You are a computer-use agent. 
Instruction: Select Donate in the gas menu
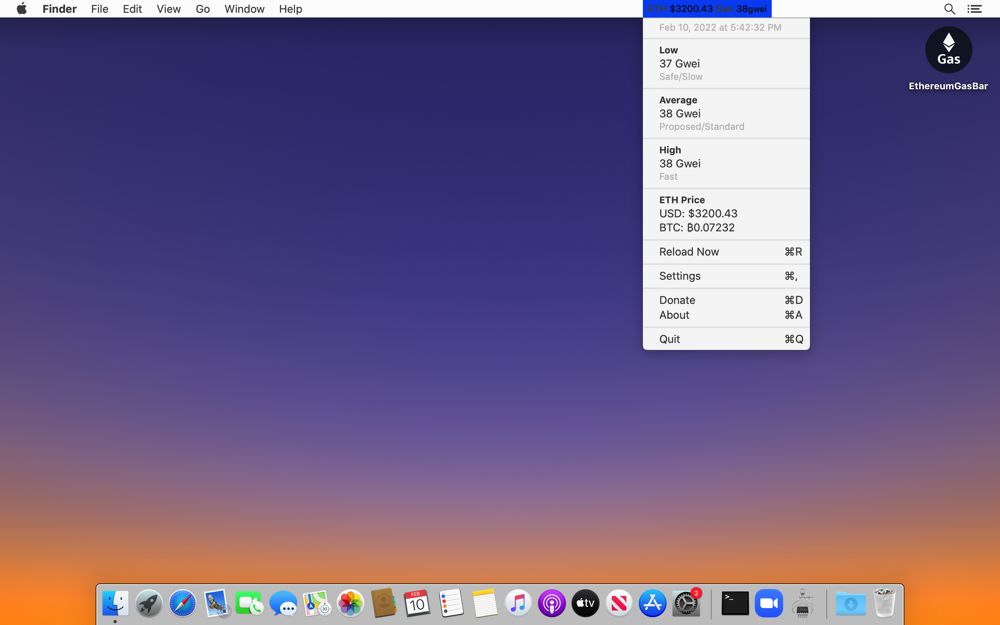click(x=726, y=300)
